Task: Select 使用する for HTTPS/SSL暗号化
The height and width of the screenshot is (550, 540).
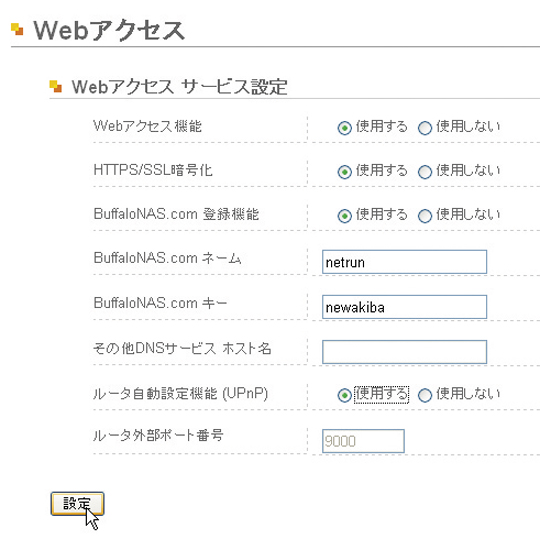Action: (x=344, y=172)
